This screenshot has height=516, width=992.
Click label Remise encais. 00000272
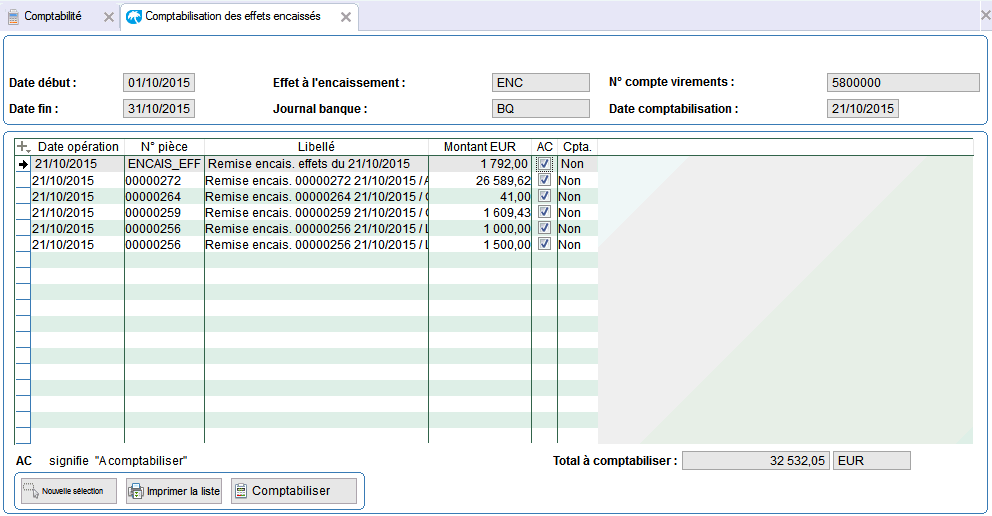316,181
